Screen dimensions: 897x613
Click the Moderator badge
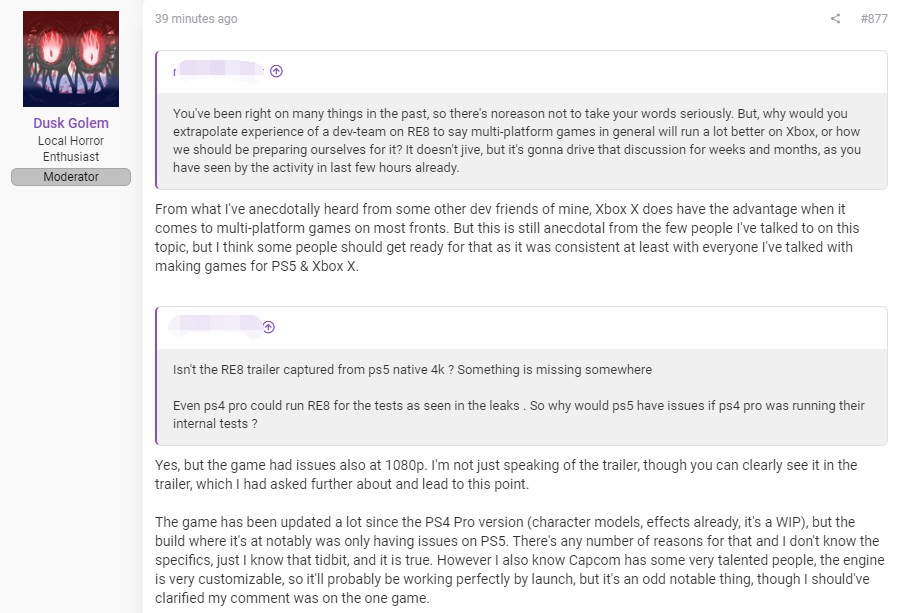(71, 177)
